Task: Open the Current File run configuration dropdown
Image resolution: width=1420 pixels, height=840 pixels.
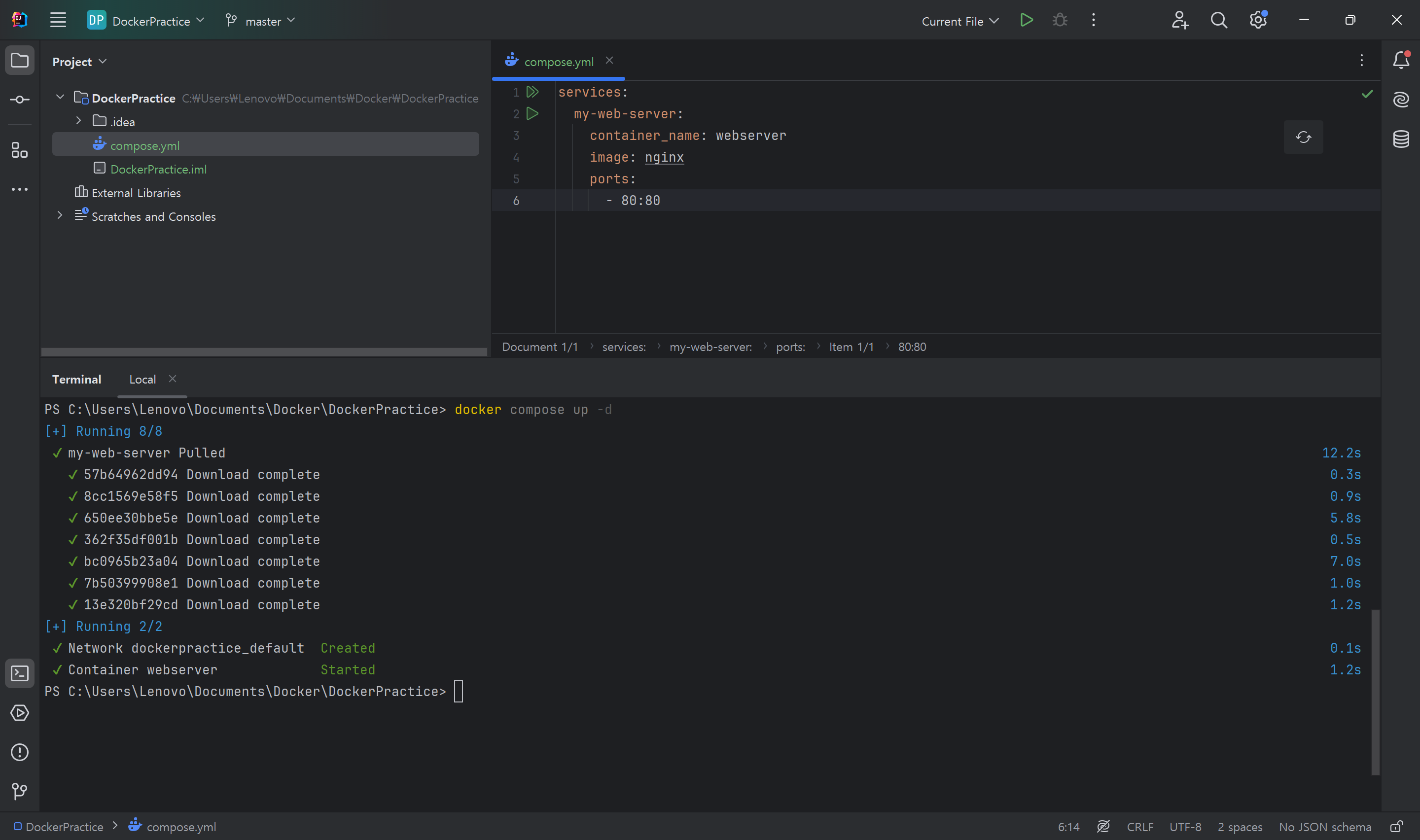Action: point(960,21)
